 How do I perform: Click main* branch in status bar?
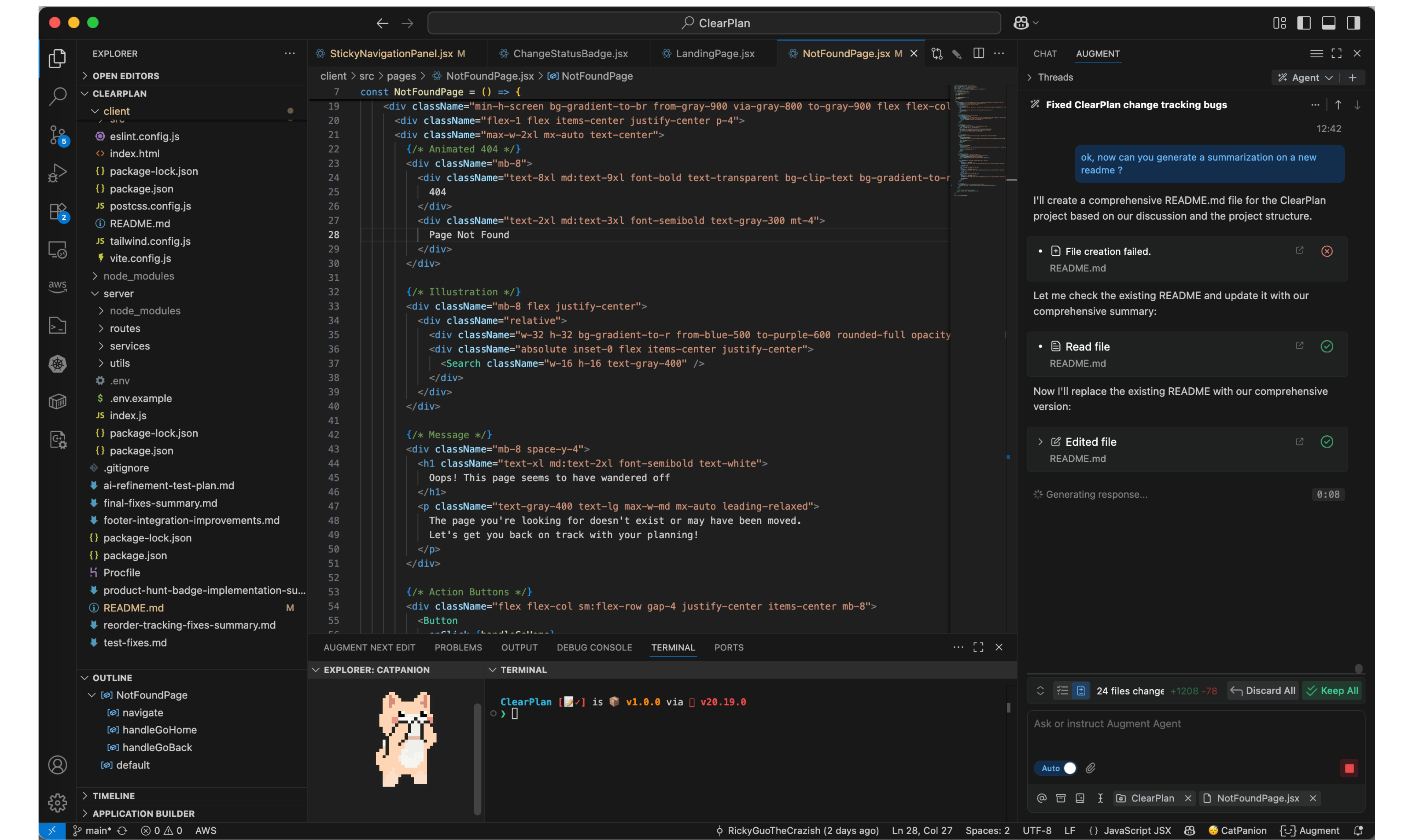click(92, 830)
